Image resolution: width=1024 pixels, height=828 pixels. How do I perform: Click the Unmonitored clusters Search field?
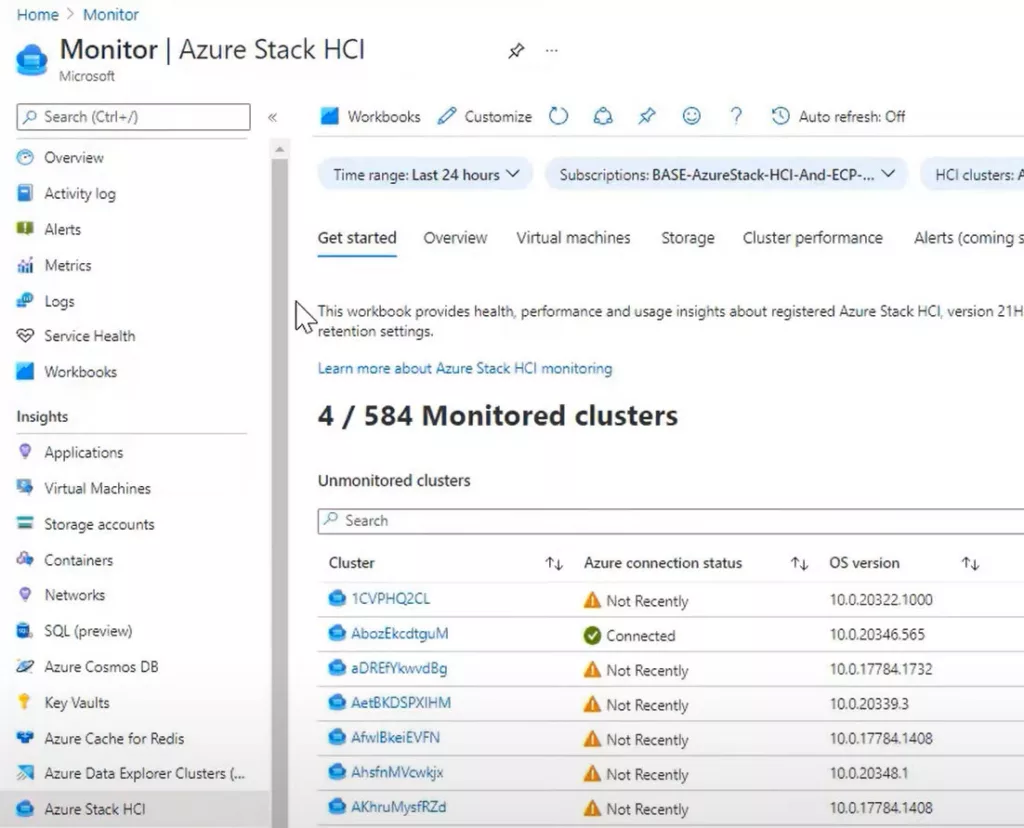[671, 521]
